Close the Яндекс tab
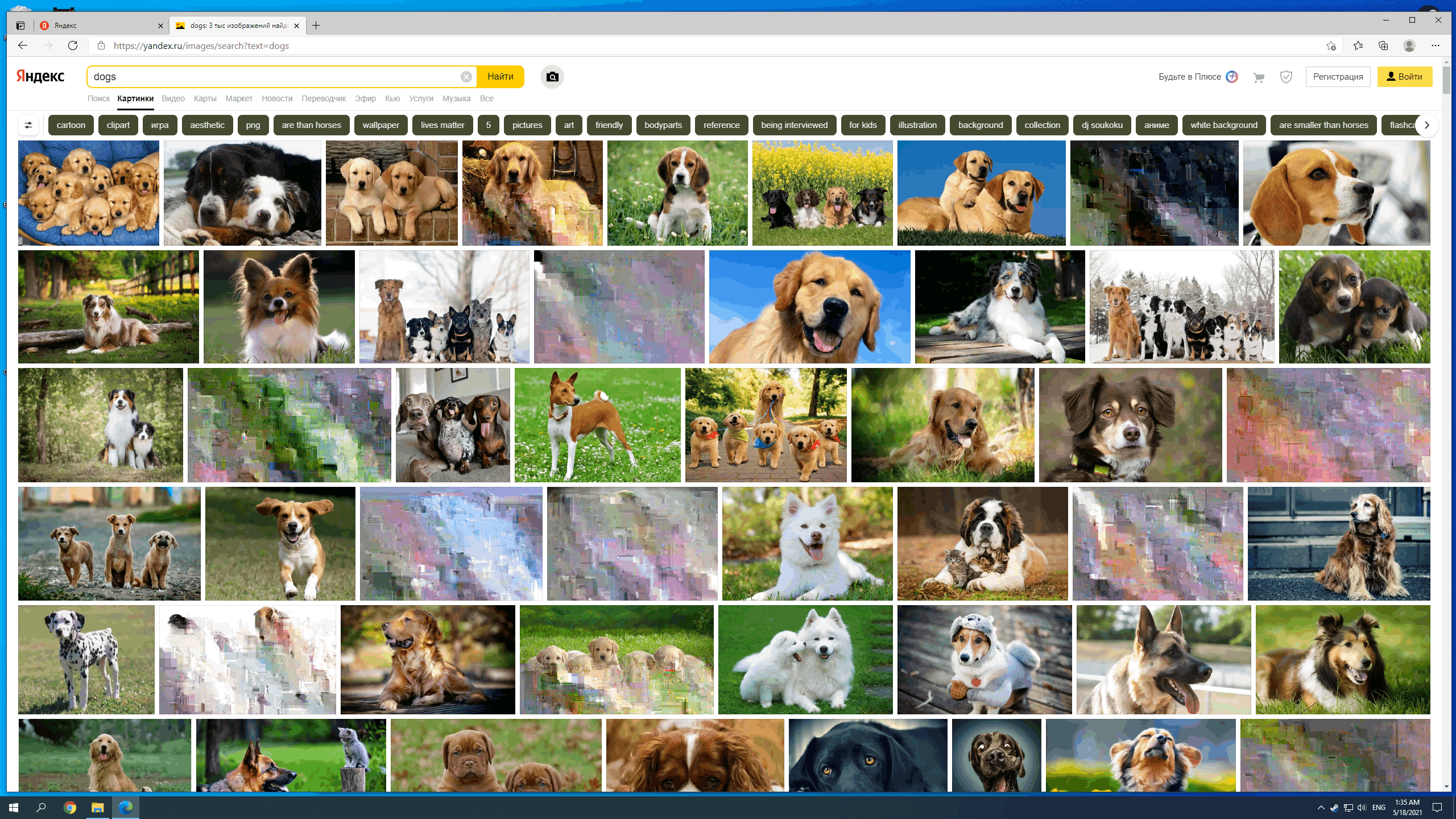The height and width of the screenshot is (819, 1456). (x=160, y=26)
